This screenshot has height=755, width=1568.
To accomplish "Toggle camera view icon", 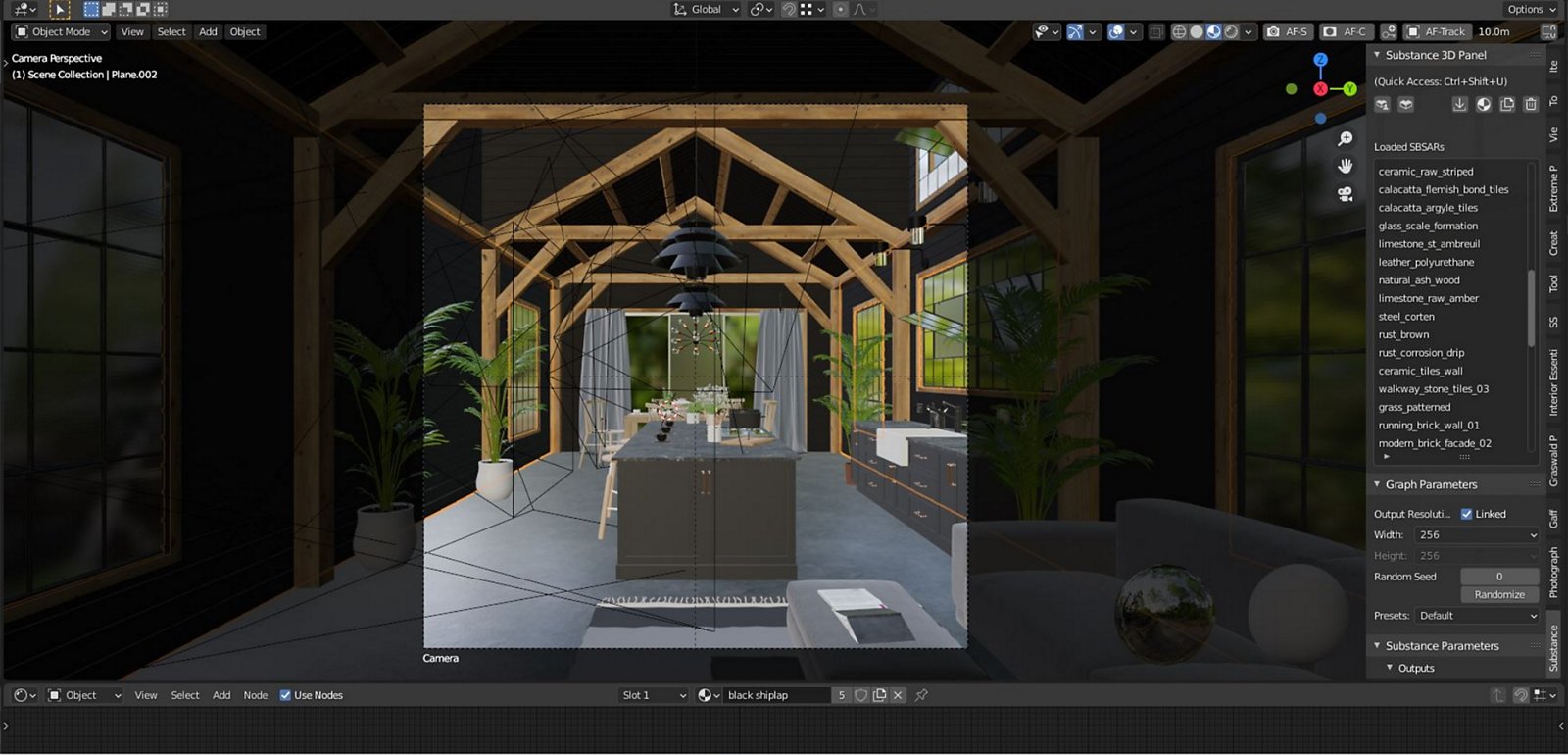I will 1346,194.
